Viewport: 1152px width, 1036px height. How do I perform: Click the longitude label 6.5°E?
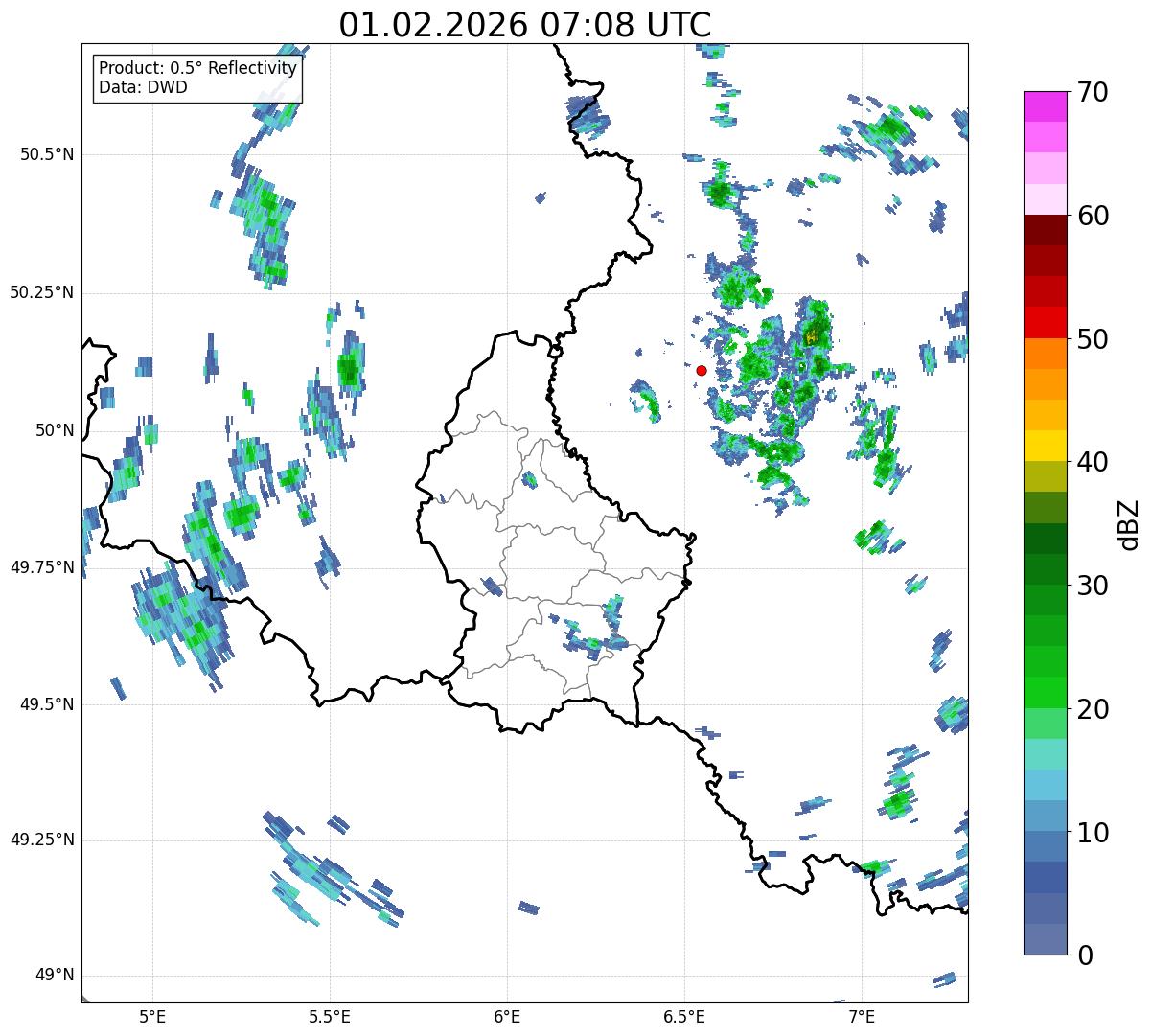[x=684, y=1016]
